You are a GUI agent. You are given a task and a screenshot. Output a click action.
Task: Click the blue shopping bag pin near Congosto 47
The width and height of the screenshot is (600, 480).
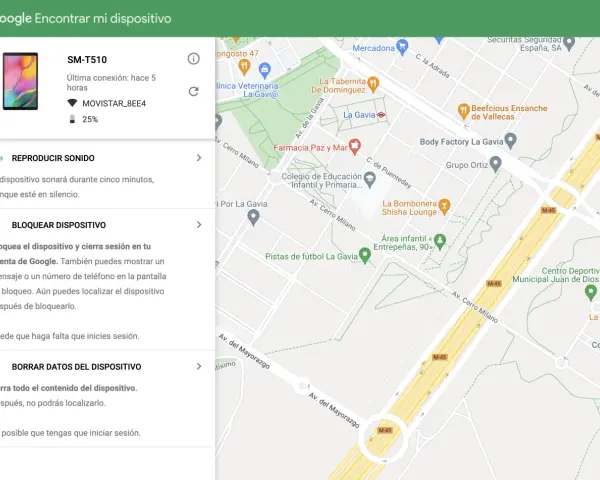(264, 70)
